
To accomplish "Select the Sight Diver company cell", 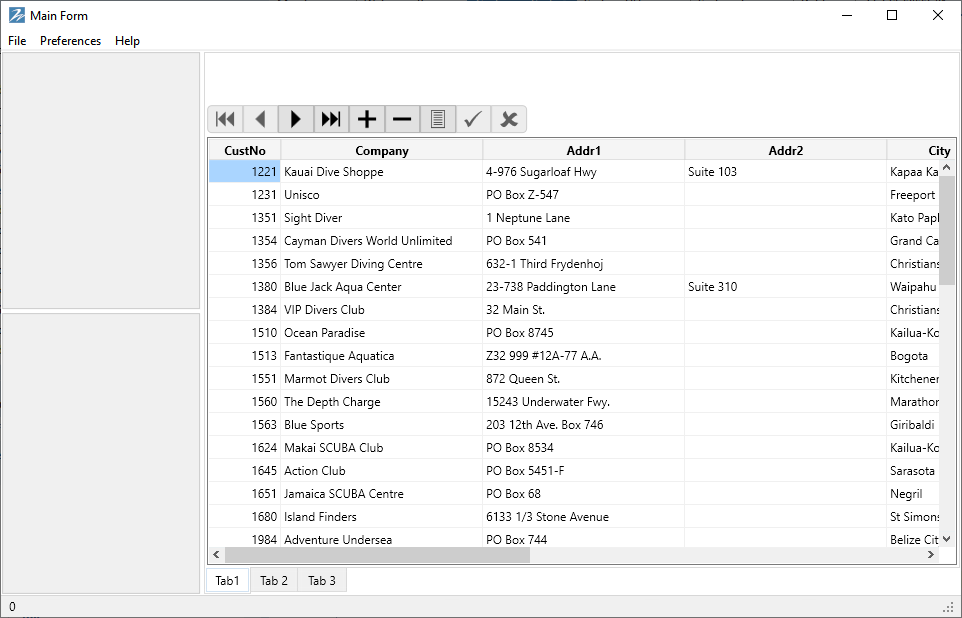I will pos(382,218).
